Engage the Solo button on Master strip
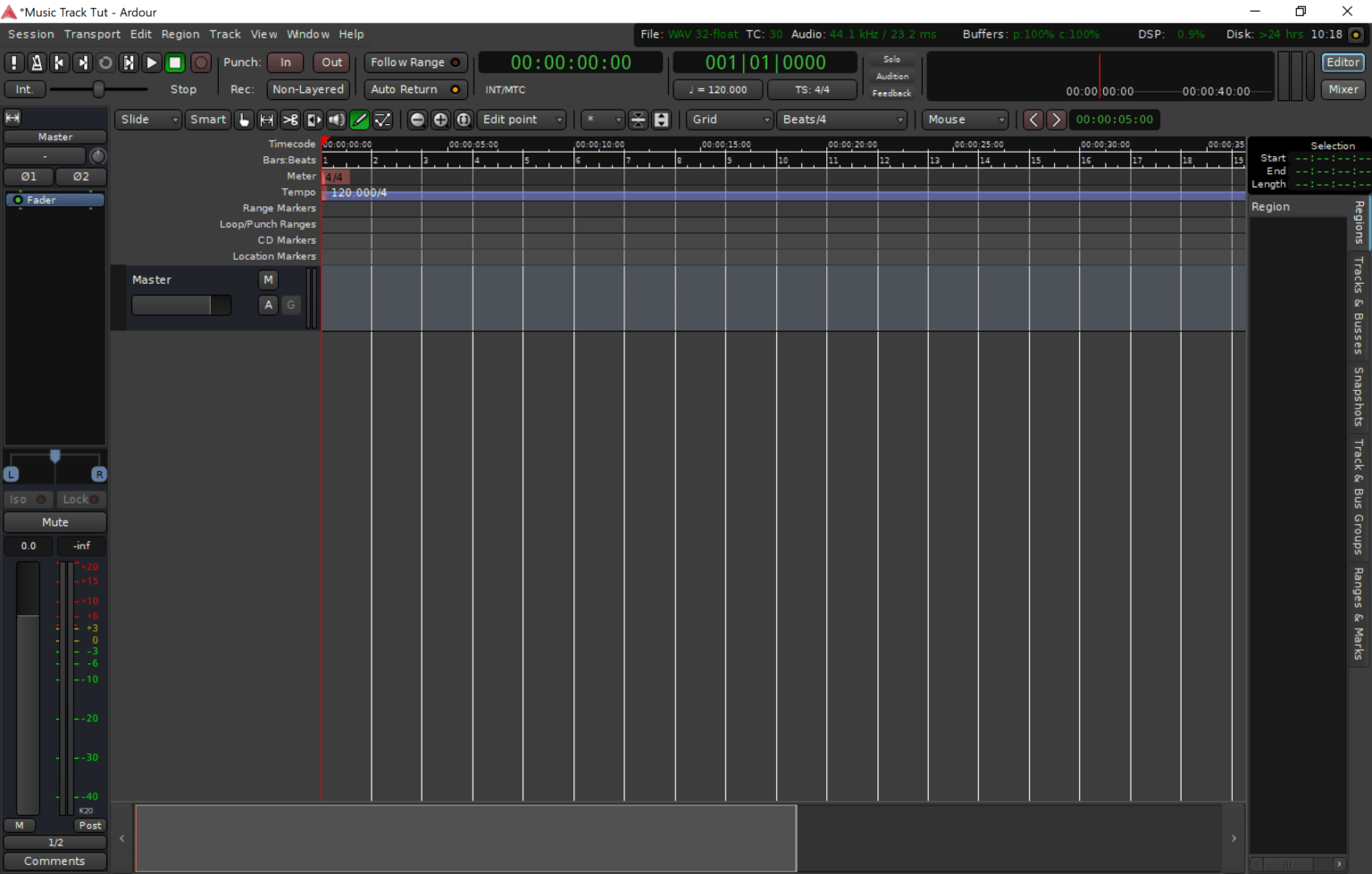 point(891,59)
